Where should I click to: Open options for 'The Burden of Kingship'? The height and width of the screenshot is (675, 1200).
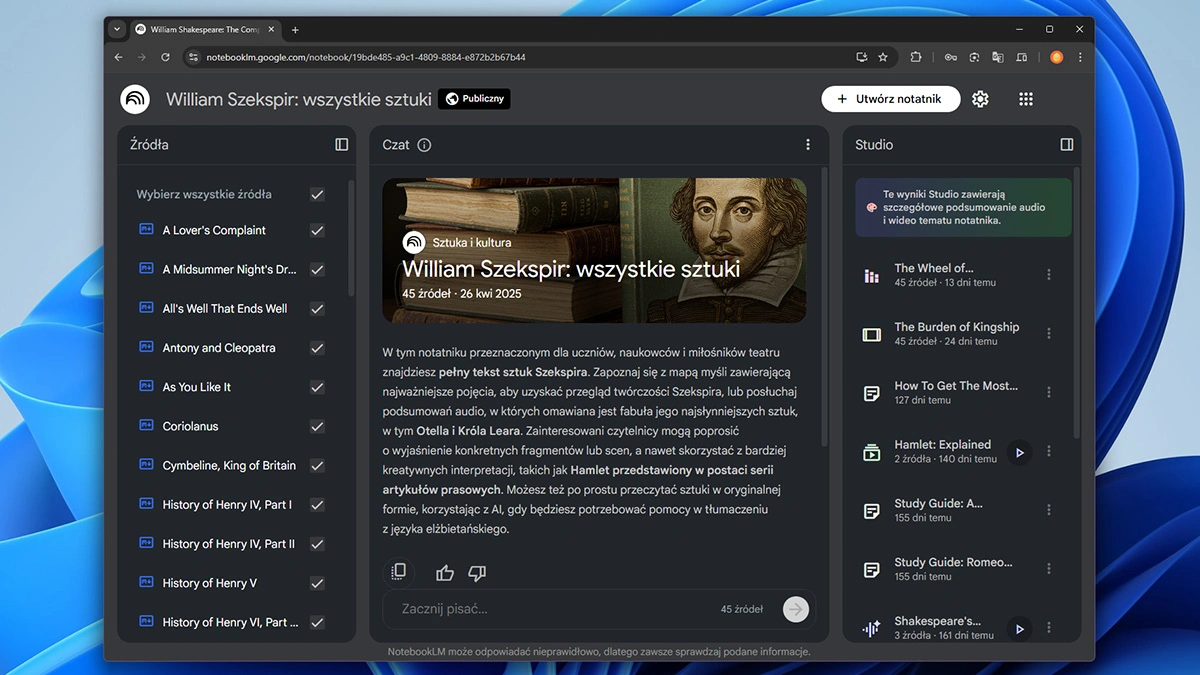(1048, 333)
